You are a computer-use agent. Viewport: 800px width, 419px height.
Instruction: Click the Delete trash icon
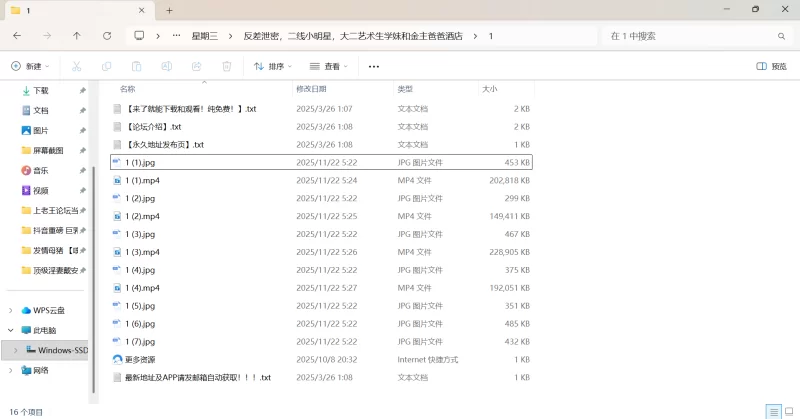[227, 67]
